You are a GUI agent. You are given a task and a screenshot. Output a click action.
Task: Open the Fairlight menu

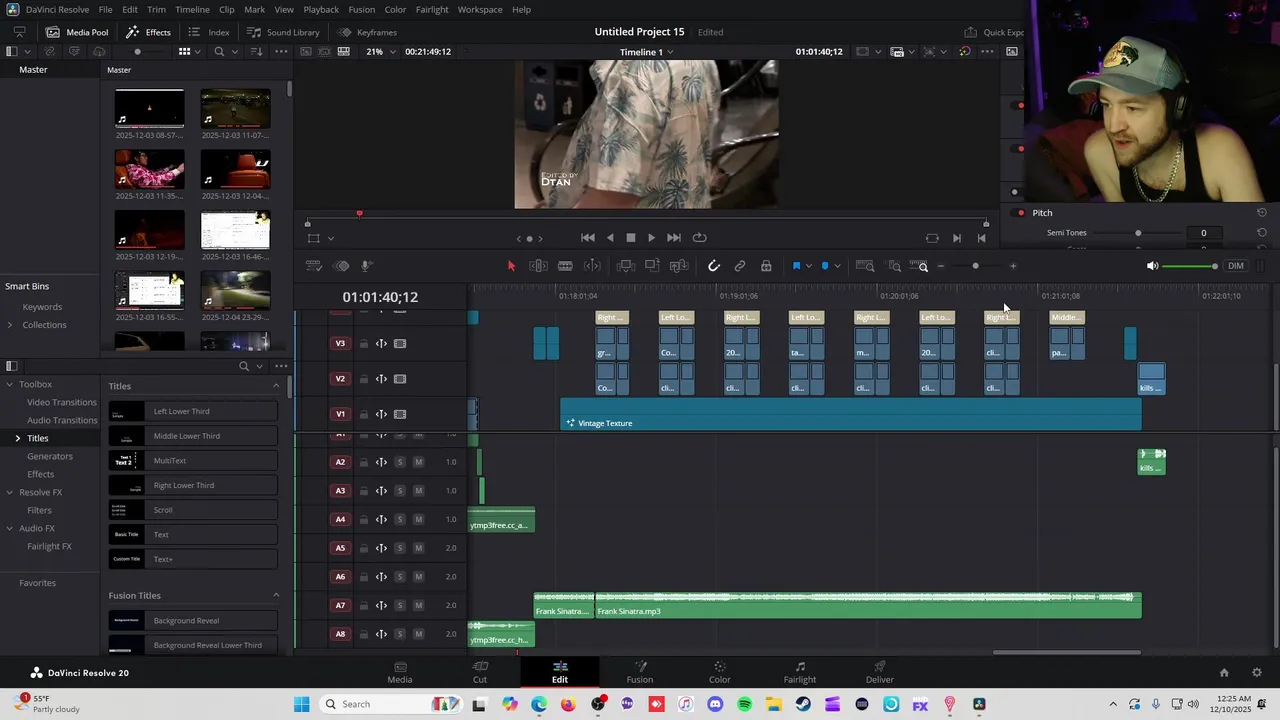tap(432, 9)
